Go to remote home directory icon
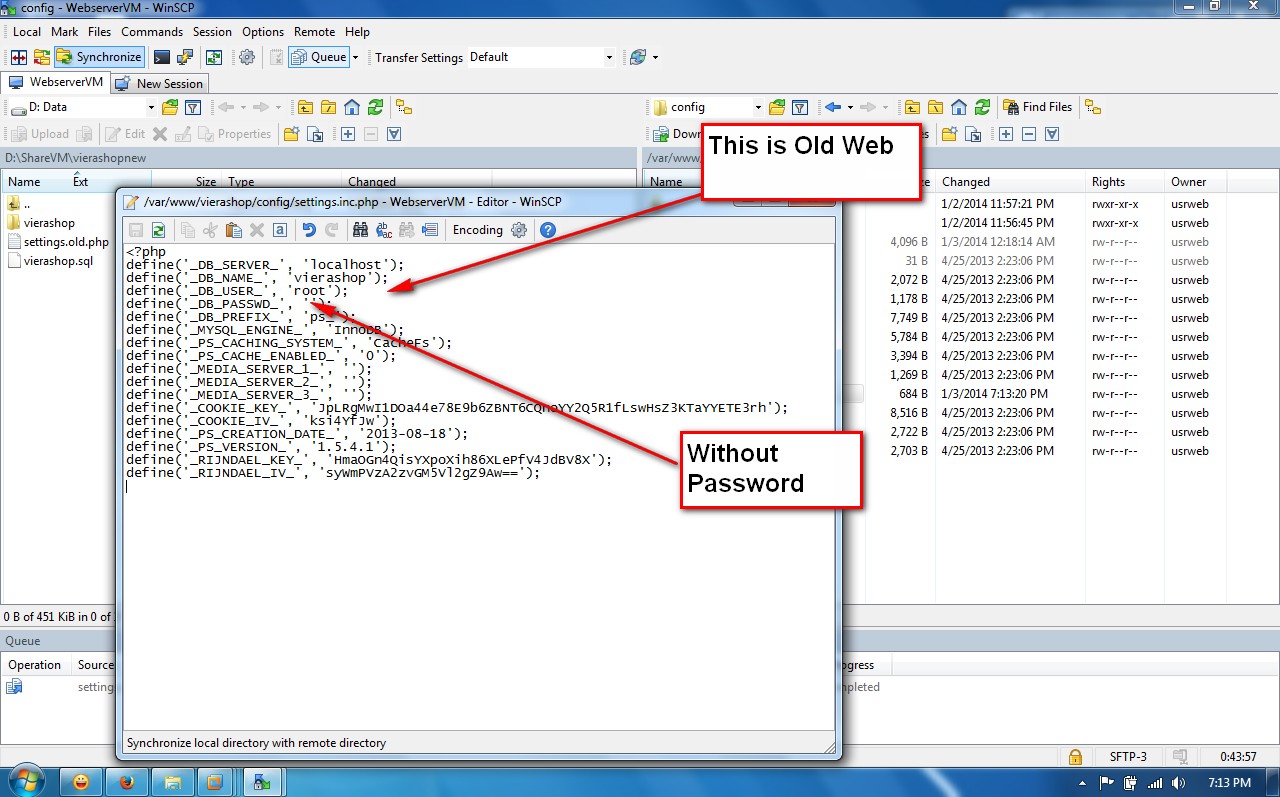The height and width of the screenshot is (797, 1280). 958,107
